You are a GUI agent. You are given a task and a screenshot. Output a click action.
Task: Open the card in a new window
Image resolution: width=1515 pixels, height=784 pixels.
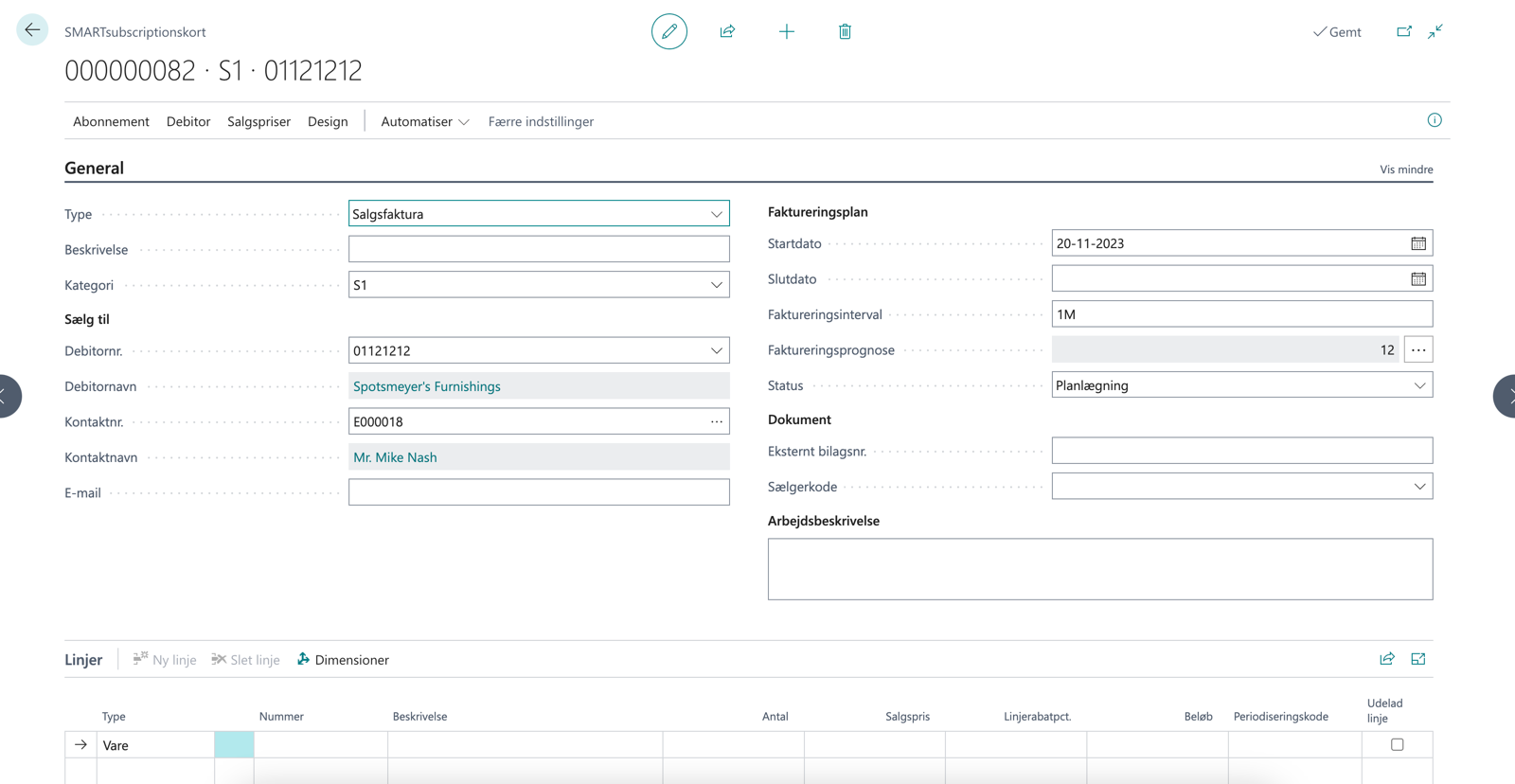pos(1404,31)
